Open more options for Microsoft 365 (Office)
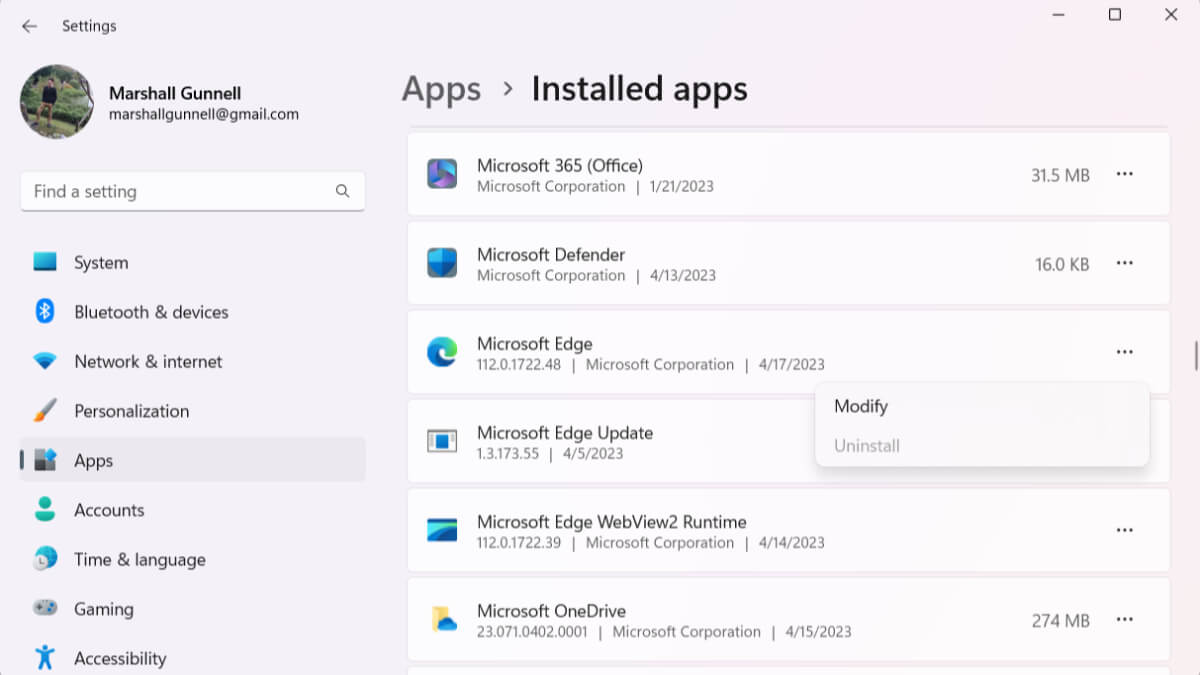Screen dimensions: 1200x675 [1124, 174]
